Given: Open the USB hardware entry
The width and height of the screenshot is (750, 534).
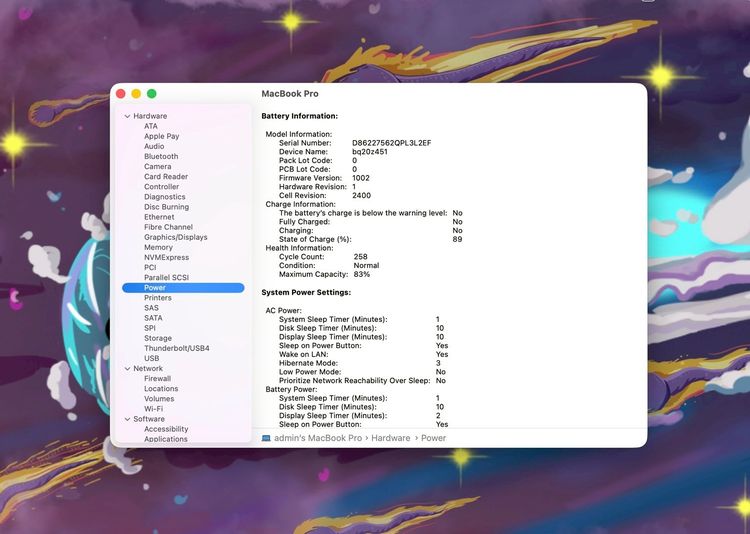Looking at the screenshot, I should (x=152, y=358).
